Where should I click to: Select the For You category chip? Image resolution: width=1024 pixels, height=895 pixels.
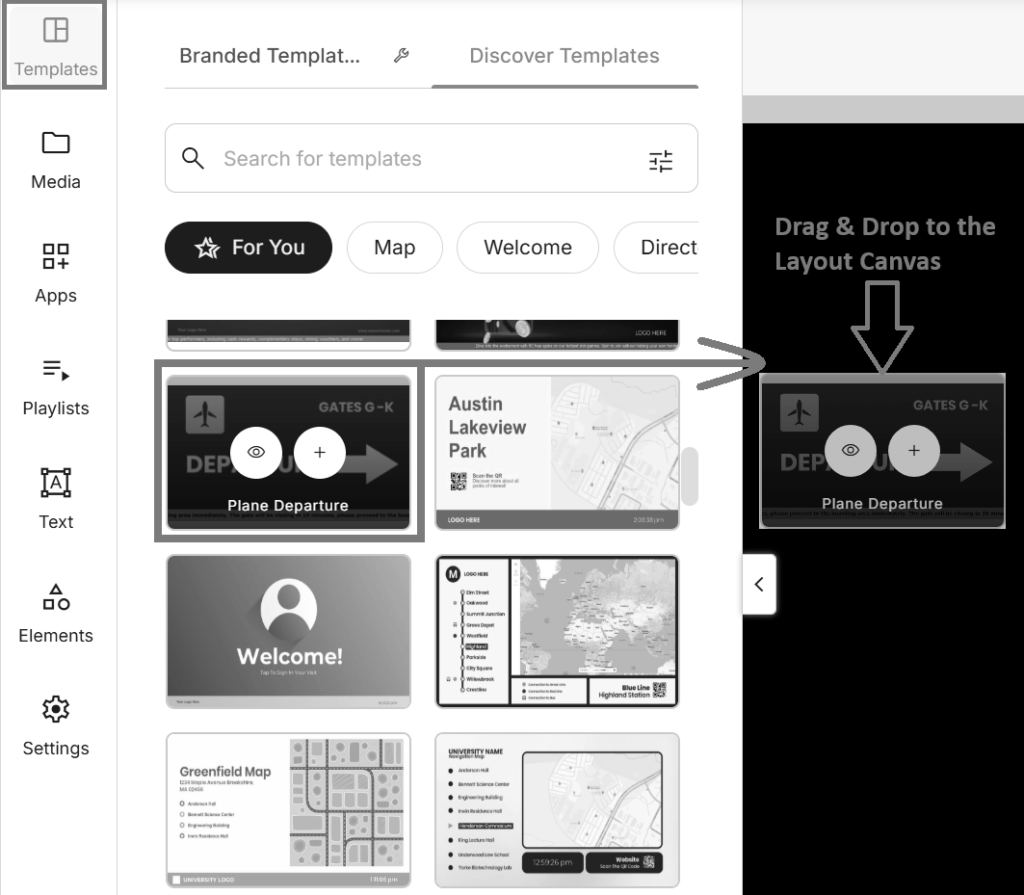pos(248,248)
